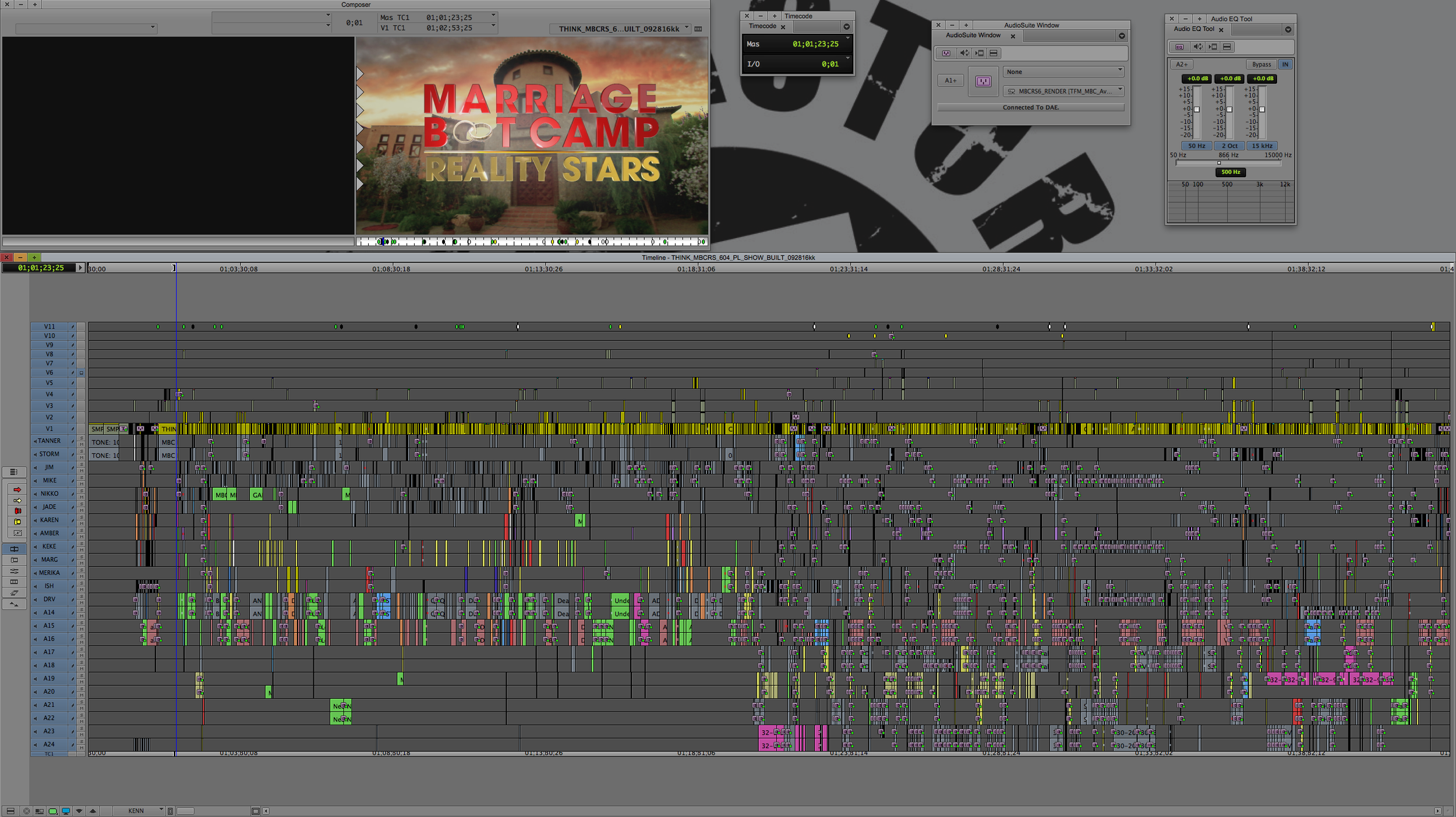1456x817 pixels.
Task: Open Effect Mode with the sliders icon
Action: [x=15, y=571]
